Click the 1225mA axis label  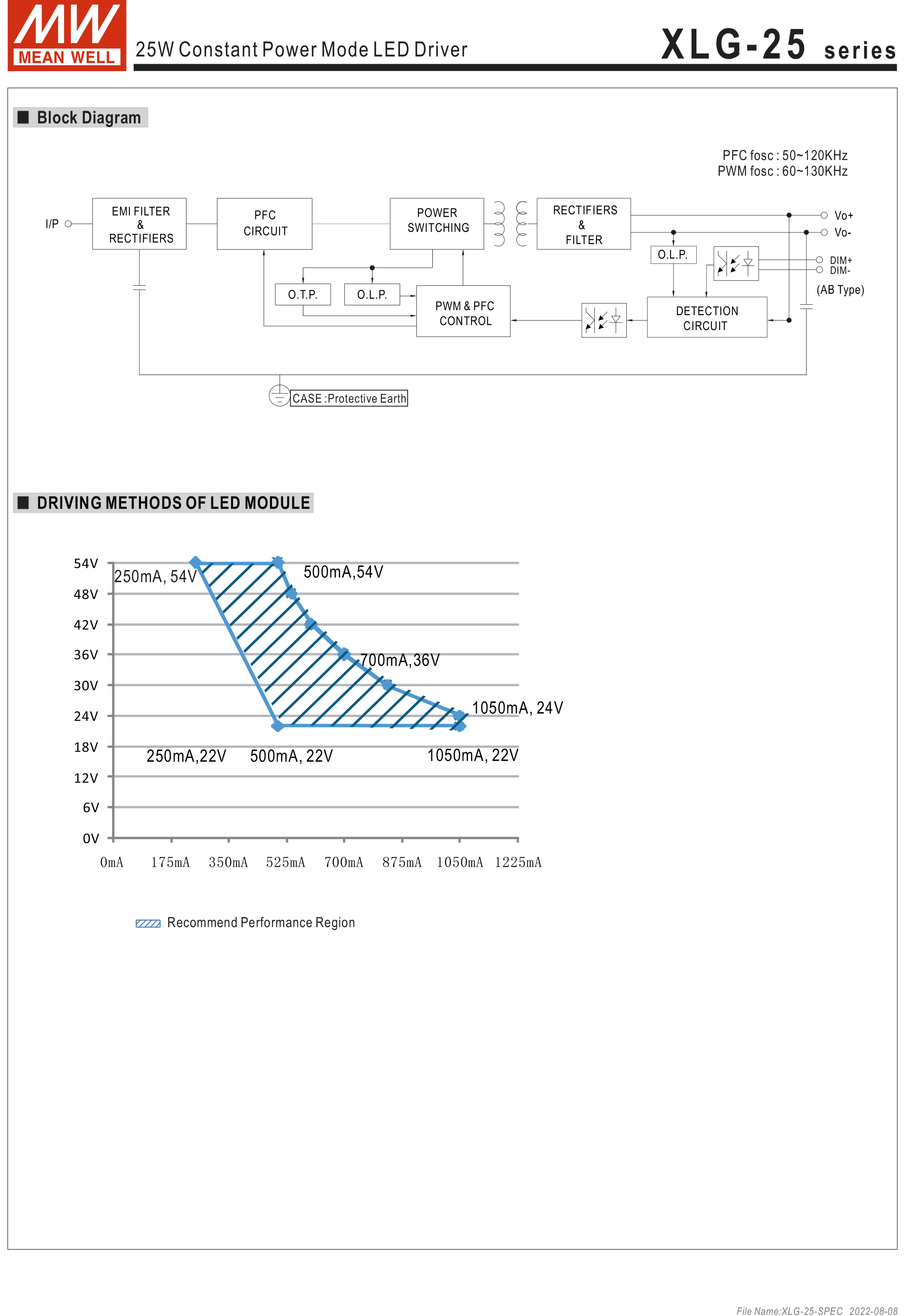[518, 863]
